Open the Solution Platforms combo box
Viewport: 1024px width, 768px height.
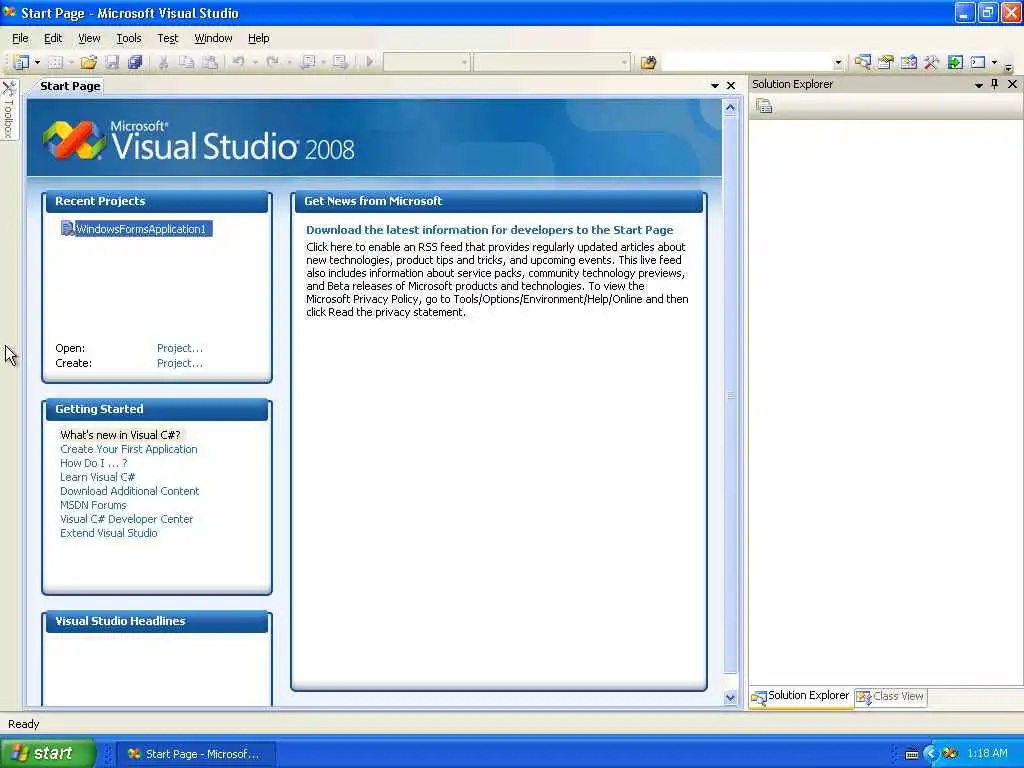click(552, 63)
